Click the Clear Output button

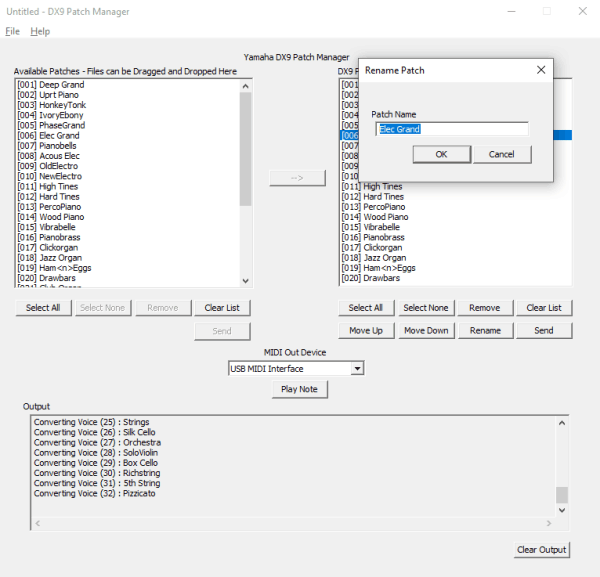tap(541, 549)
